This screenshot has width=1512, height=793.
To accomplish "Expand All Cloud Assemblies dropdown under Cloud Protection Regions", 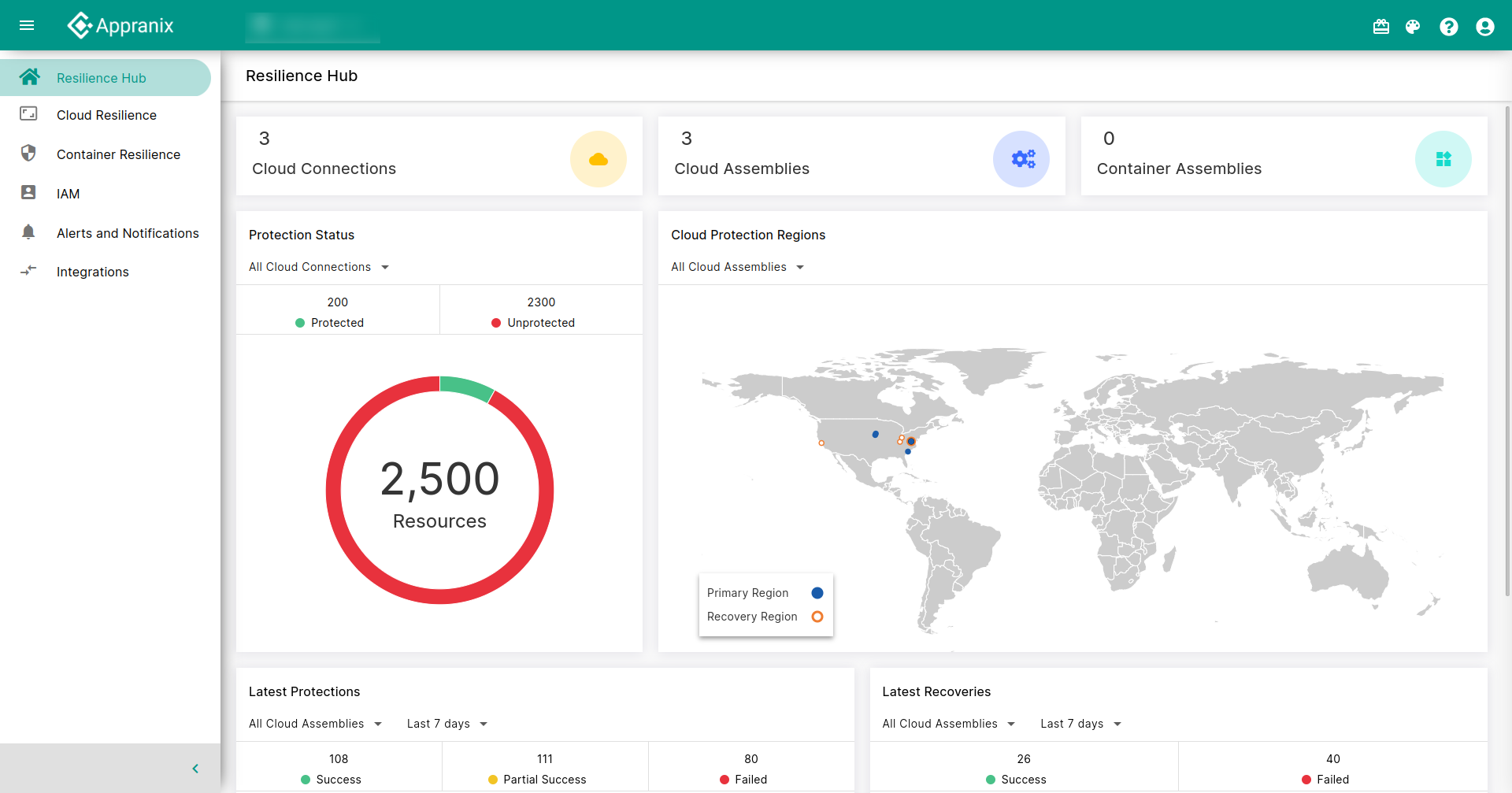I will [x=737, y=267].
